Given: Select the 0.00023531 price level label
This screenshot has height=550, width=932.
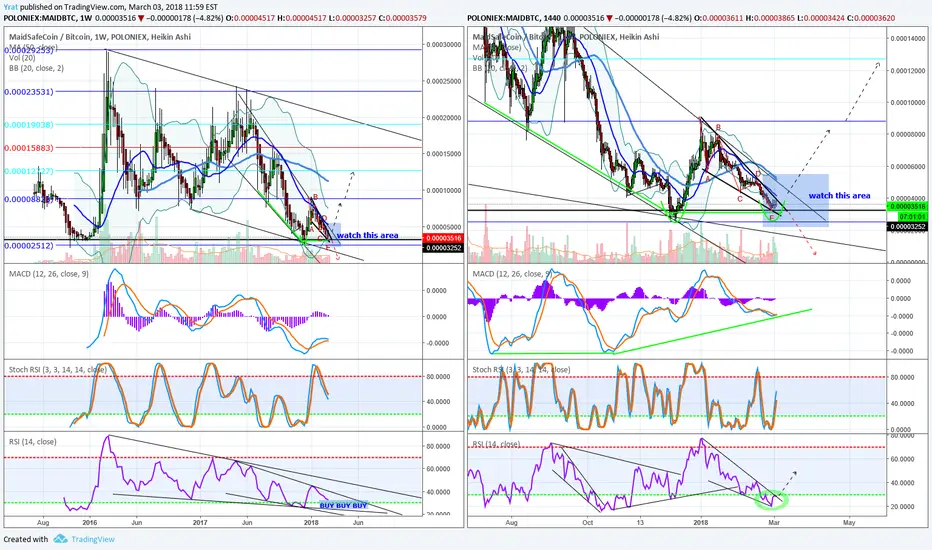Looking at the screenshot, I should (29, 92).
